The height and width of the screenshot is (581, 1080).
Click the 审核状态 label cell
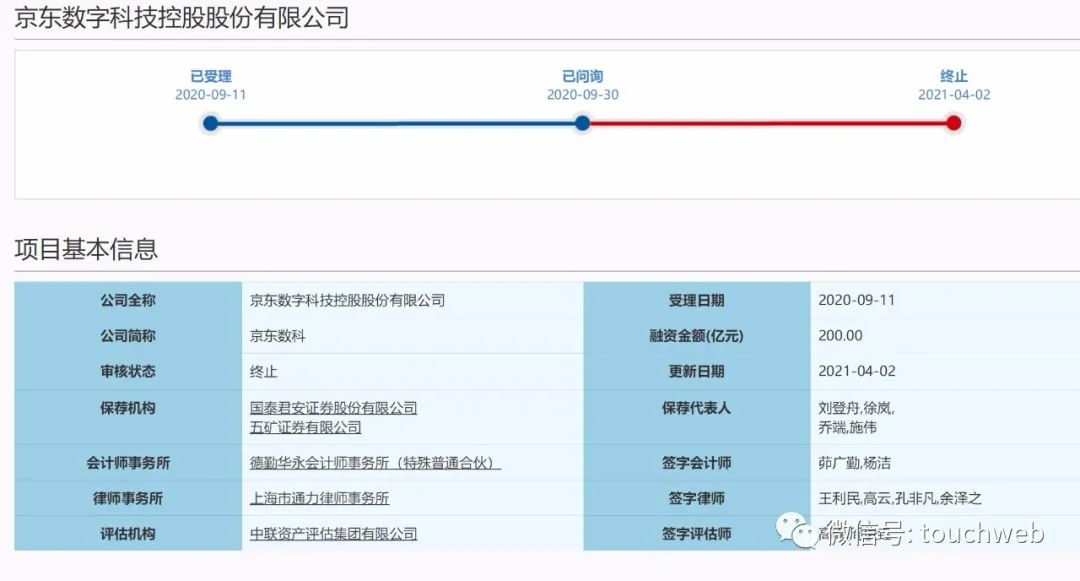pos(128,371)
